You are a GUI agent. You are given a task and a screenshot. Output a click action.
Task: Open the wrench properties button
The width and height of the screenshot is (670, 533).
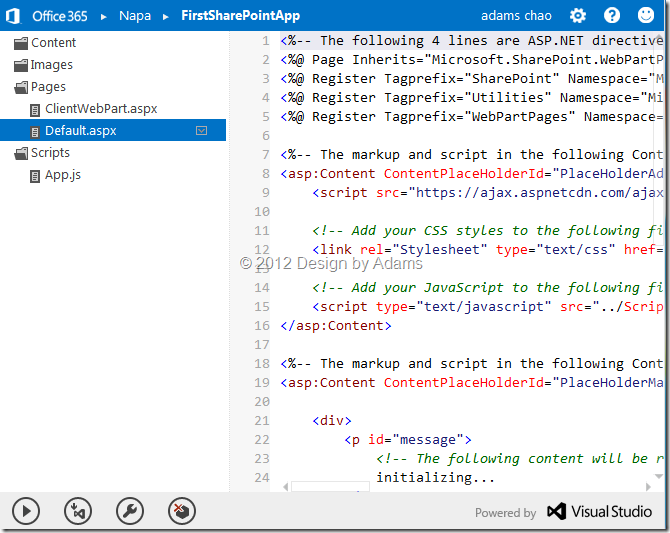pos(130,511)
